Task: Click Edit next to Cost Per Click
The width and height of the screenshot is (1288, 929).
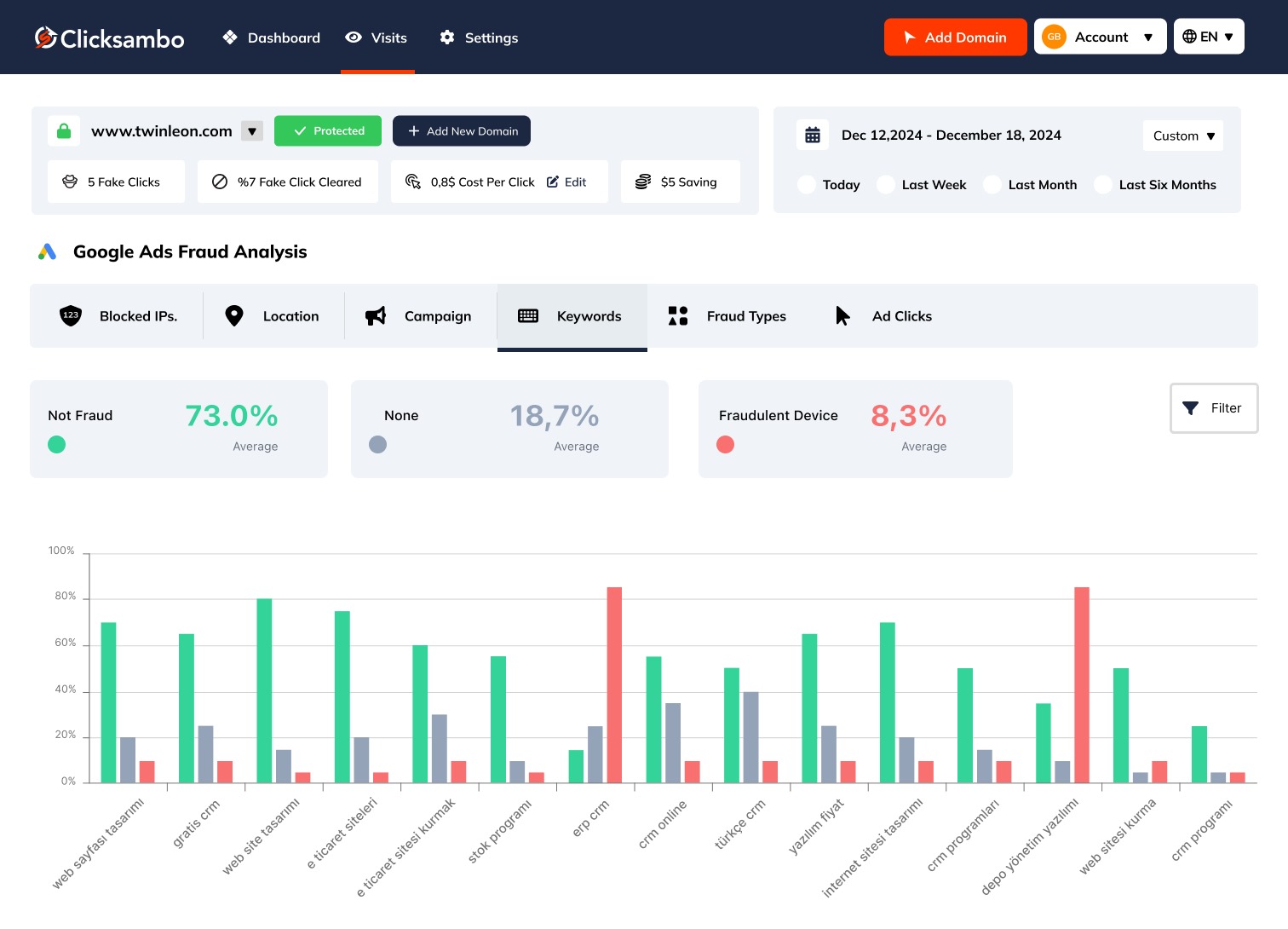Action: tap(567, 182)
